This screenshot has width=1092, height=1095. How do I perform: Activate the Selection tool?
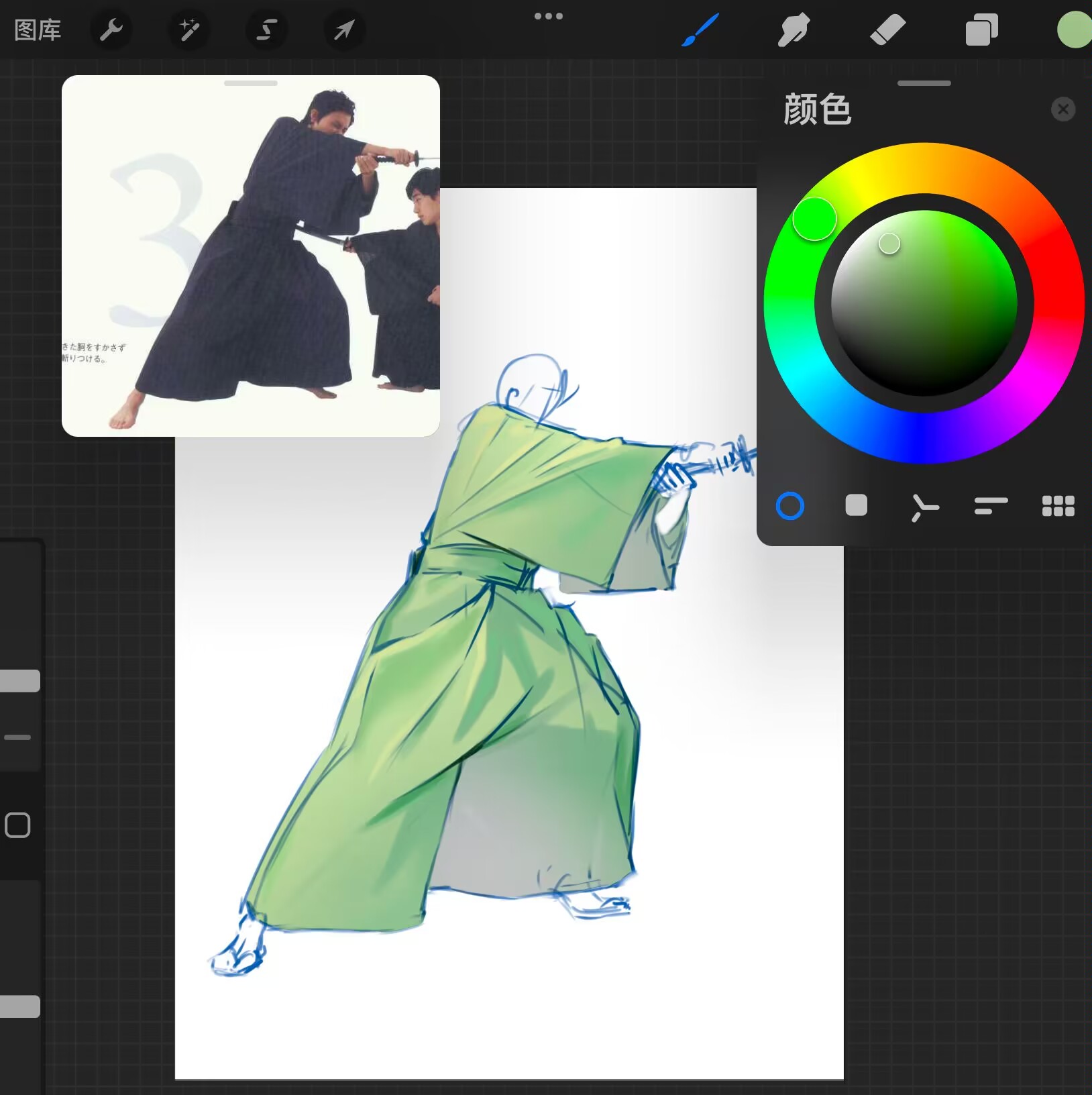click(x=267, y=30)
